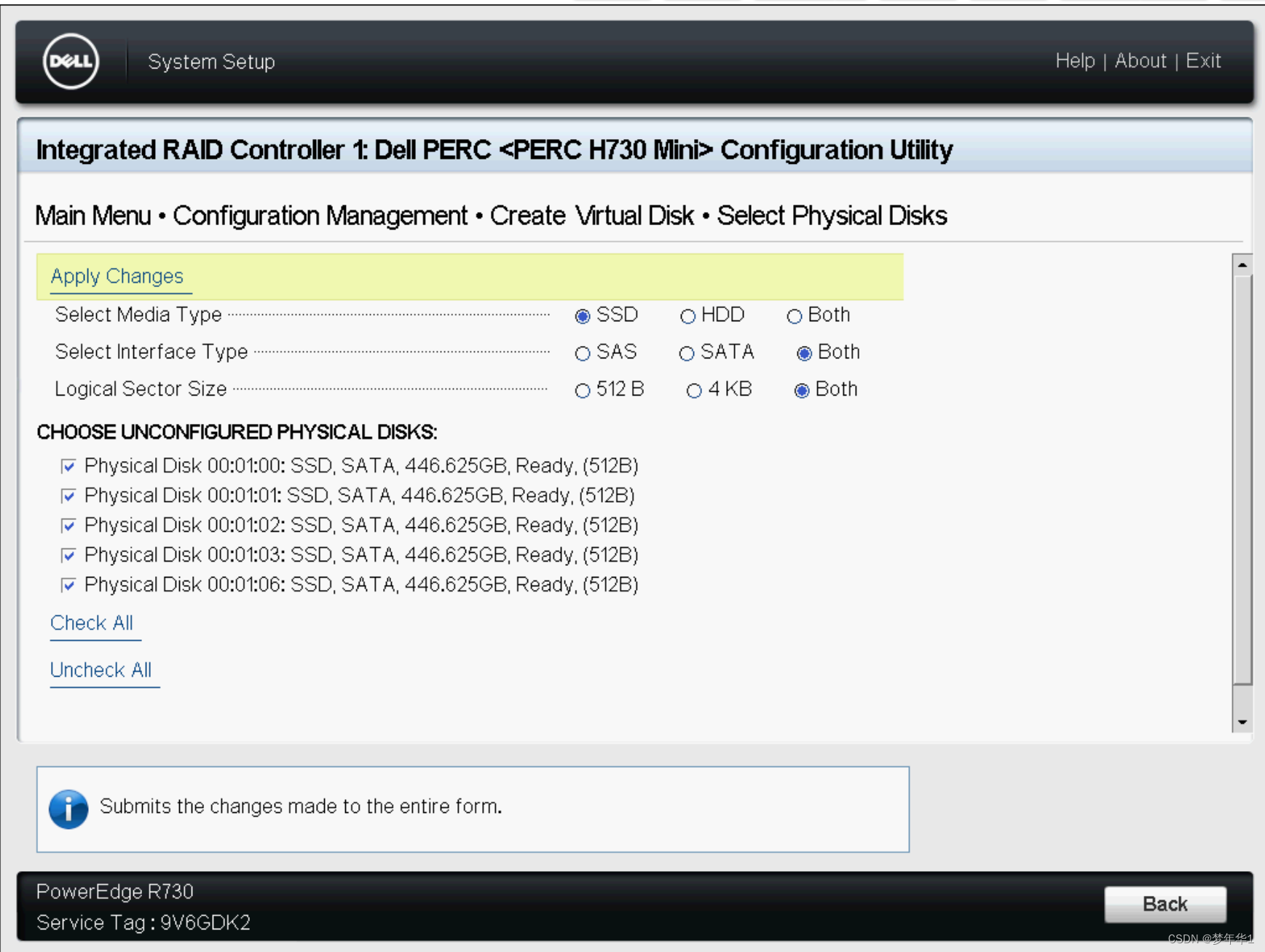
Task: Click CHOOSE UNCONFIGURED PHYSICAL DISKS heading
Action: (237, 432)
